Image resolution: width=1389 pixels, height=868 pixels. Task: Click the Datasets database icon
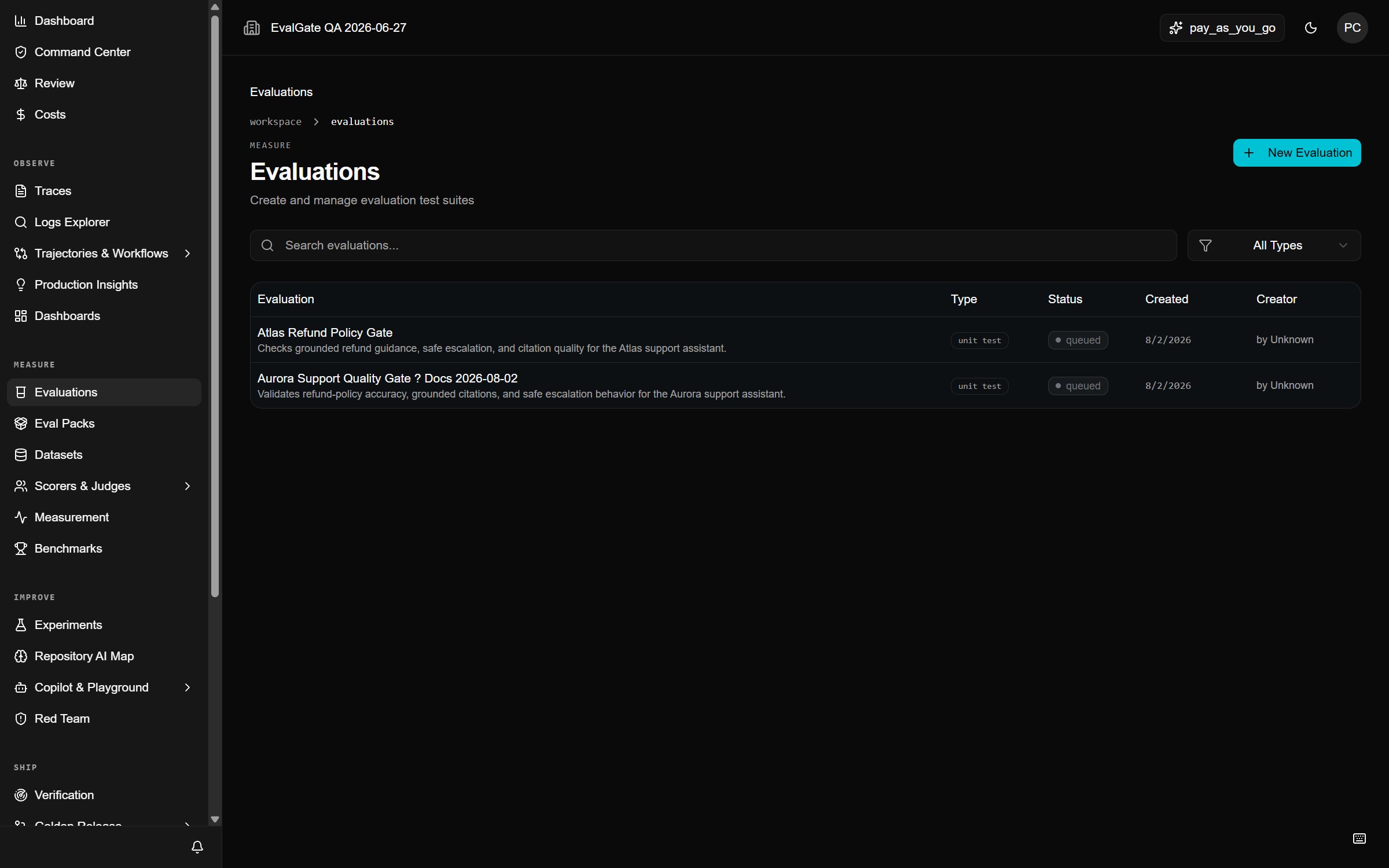pos(21,455)
